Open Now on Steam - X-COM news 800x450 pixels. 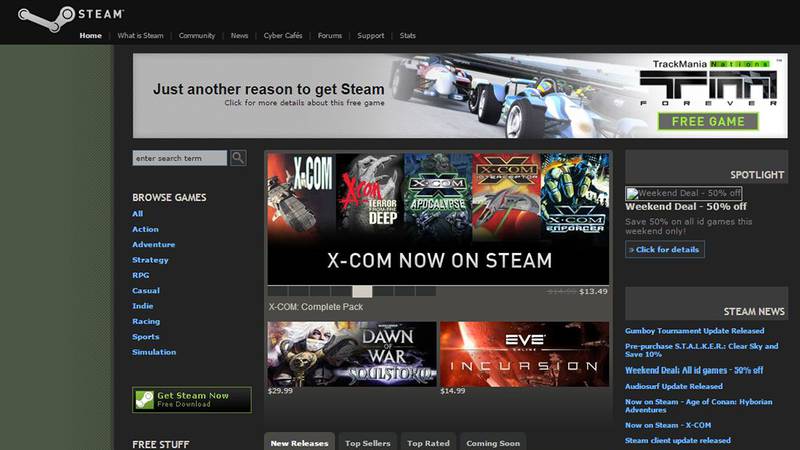coord(668,425)
